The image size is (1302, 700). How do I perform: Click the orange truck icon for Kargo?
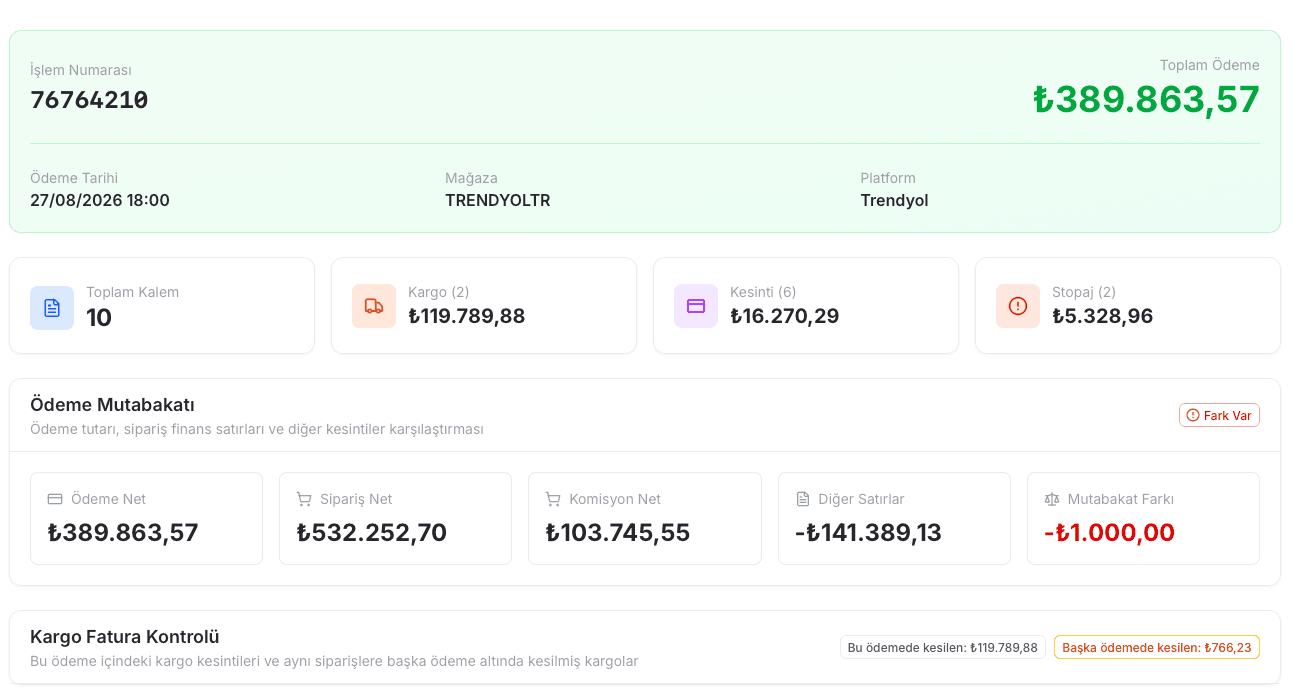tap(374, 306)
